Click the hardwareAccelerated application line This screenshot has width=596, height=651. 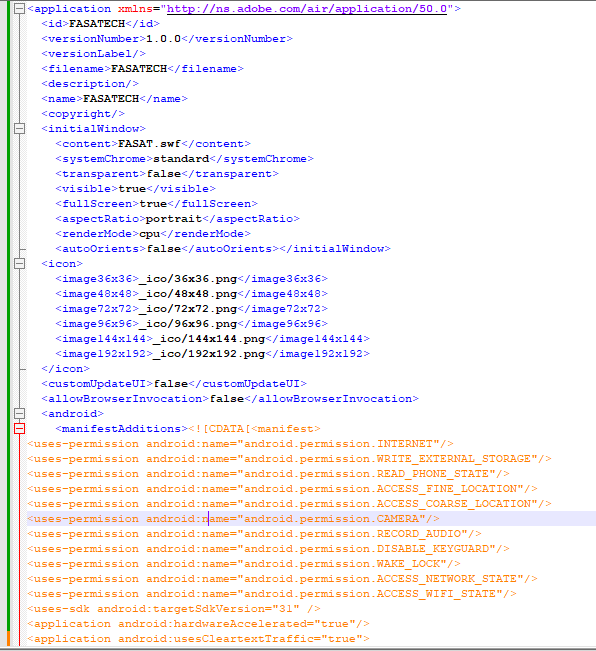[198, 624]
